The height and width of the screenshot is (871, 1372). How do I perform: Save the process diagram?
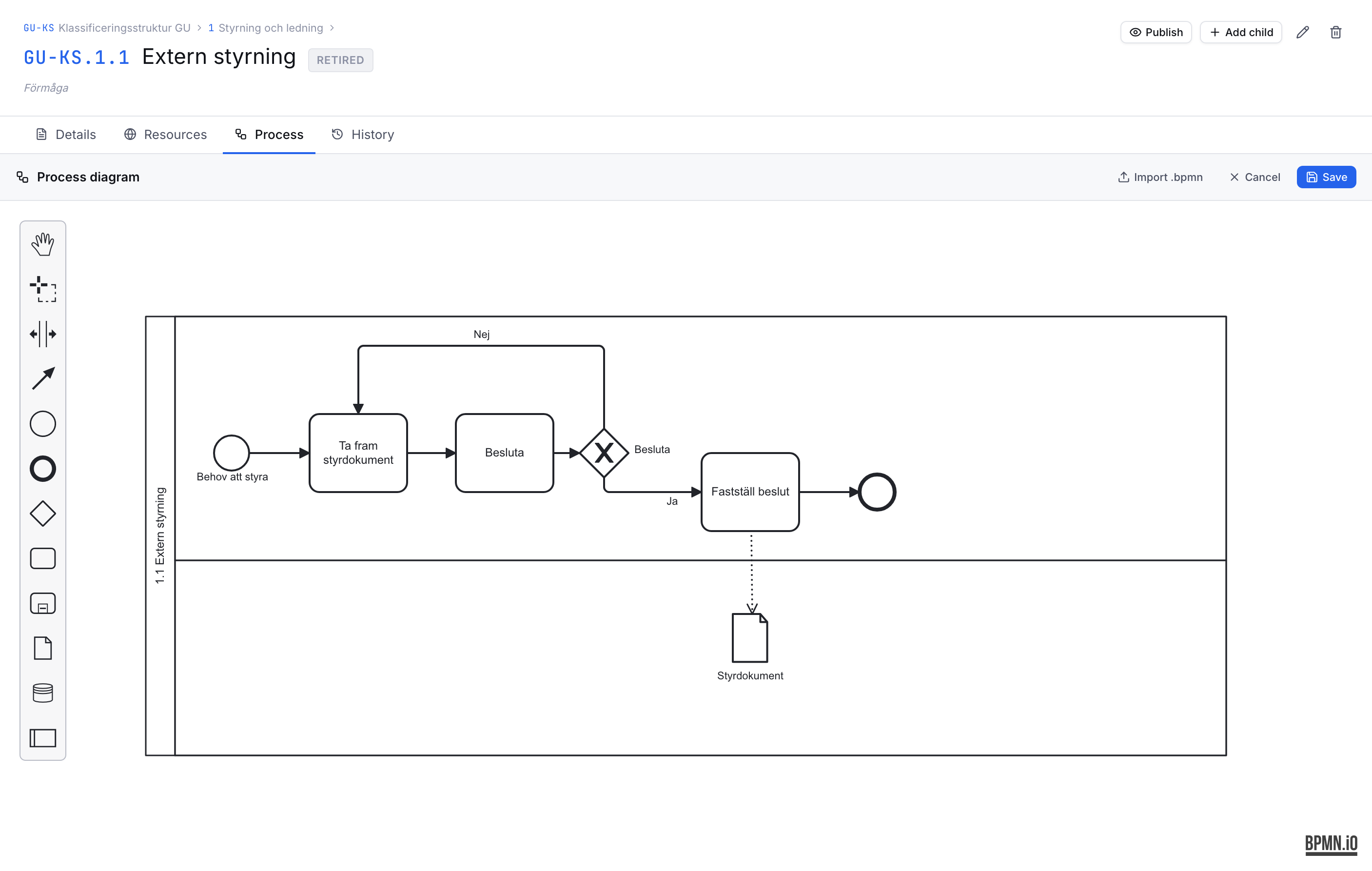[1327, 178]
